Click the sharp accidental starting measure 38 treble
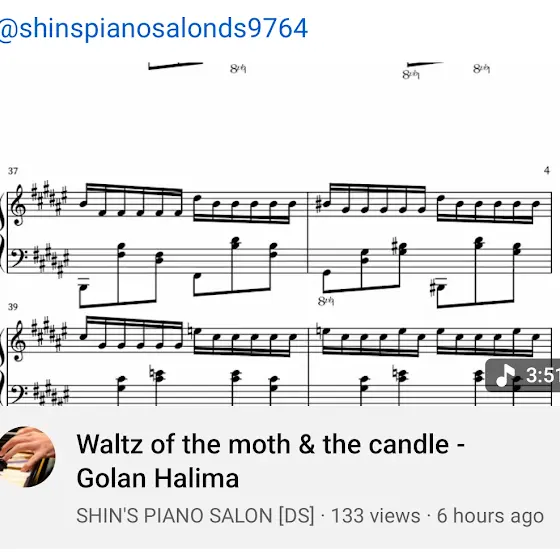Viewport: 560px width, 560px height. pos(319,204)
